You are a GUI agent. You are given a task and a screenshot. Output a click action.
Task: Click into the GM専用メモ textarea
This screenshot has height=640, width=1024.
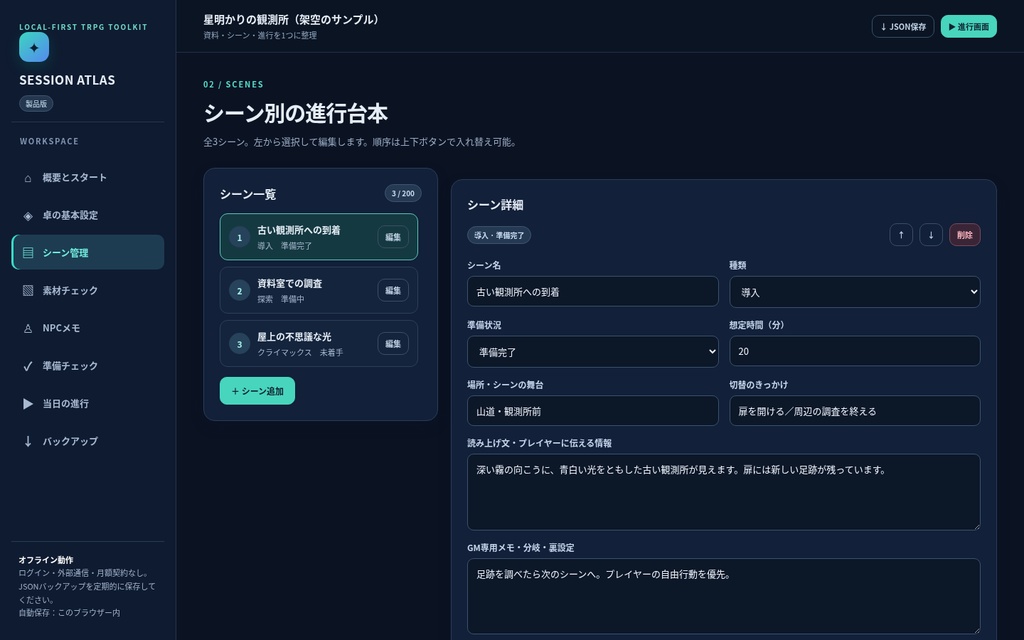click(724, 596)
